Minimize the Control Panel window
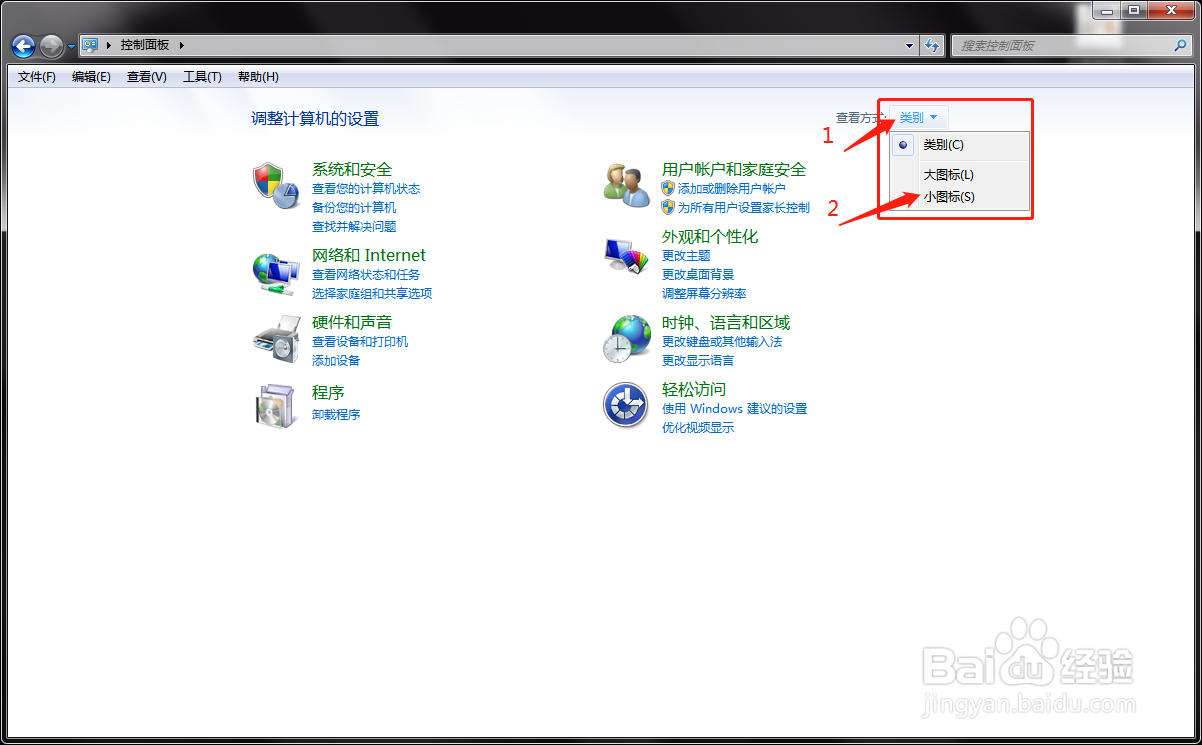Viewport: 1202px width, 745px height. tap(1106, 10)
